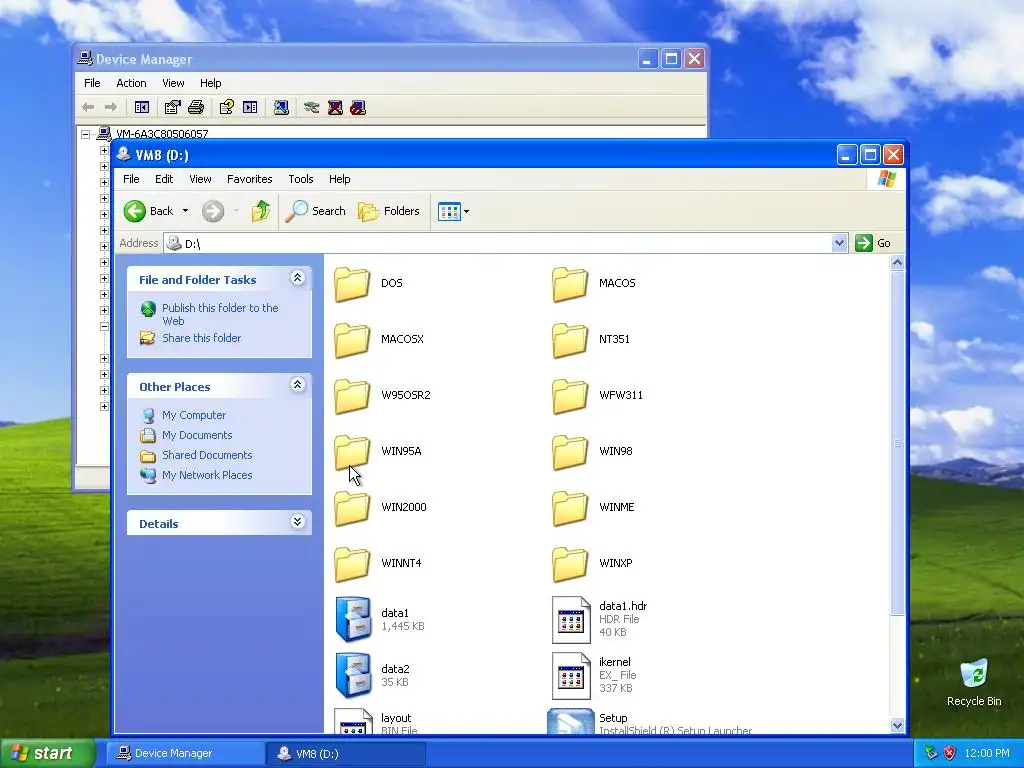
Task: Collapse the Other Places panel
Action: click(297, 385)
